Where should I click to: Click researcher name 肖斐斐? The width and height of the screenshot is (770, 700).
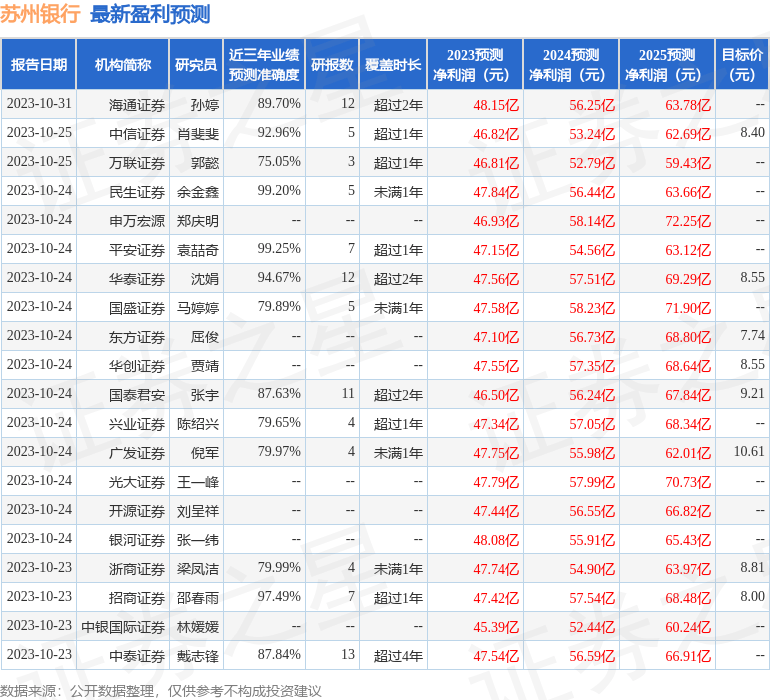198,134
